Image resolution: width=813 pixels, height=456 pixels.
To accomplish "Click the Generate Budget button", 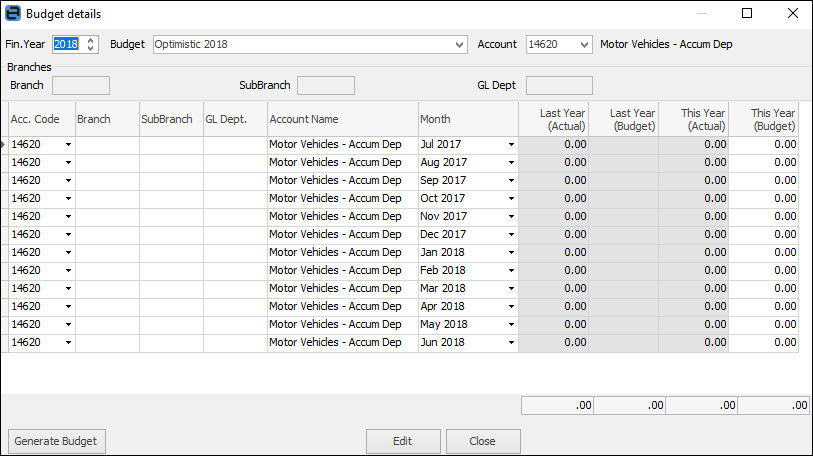I will [x=57, y=441].
